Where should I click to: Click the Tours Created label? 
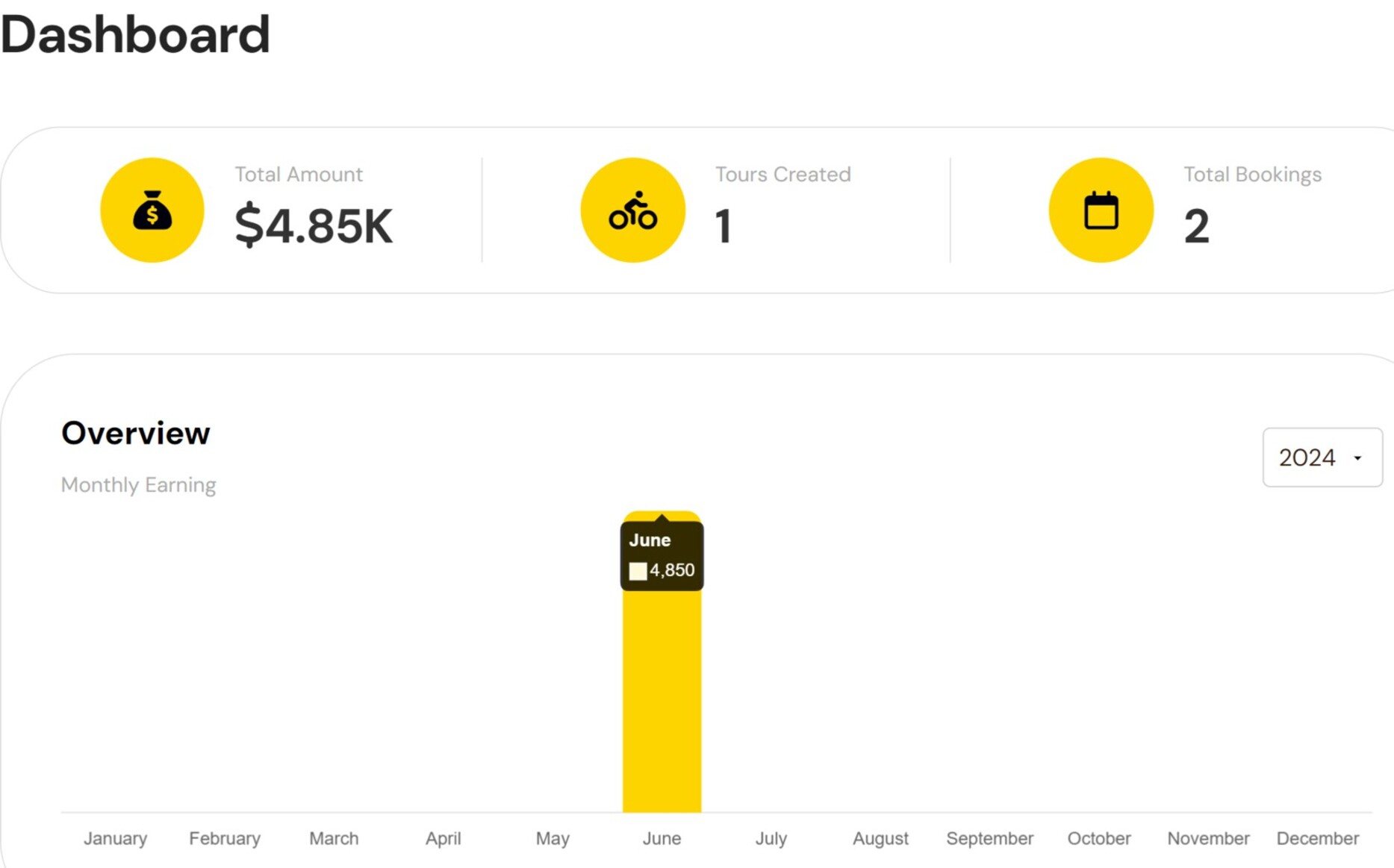(782, 174)
